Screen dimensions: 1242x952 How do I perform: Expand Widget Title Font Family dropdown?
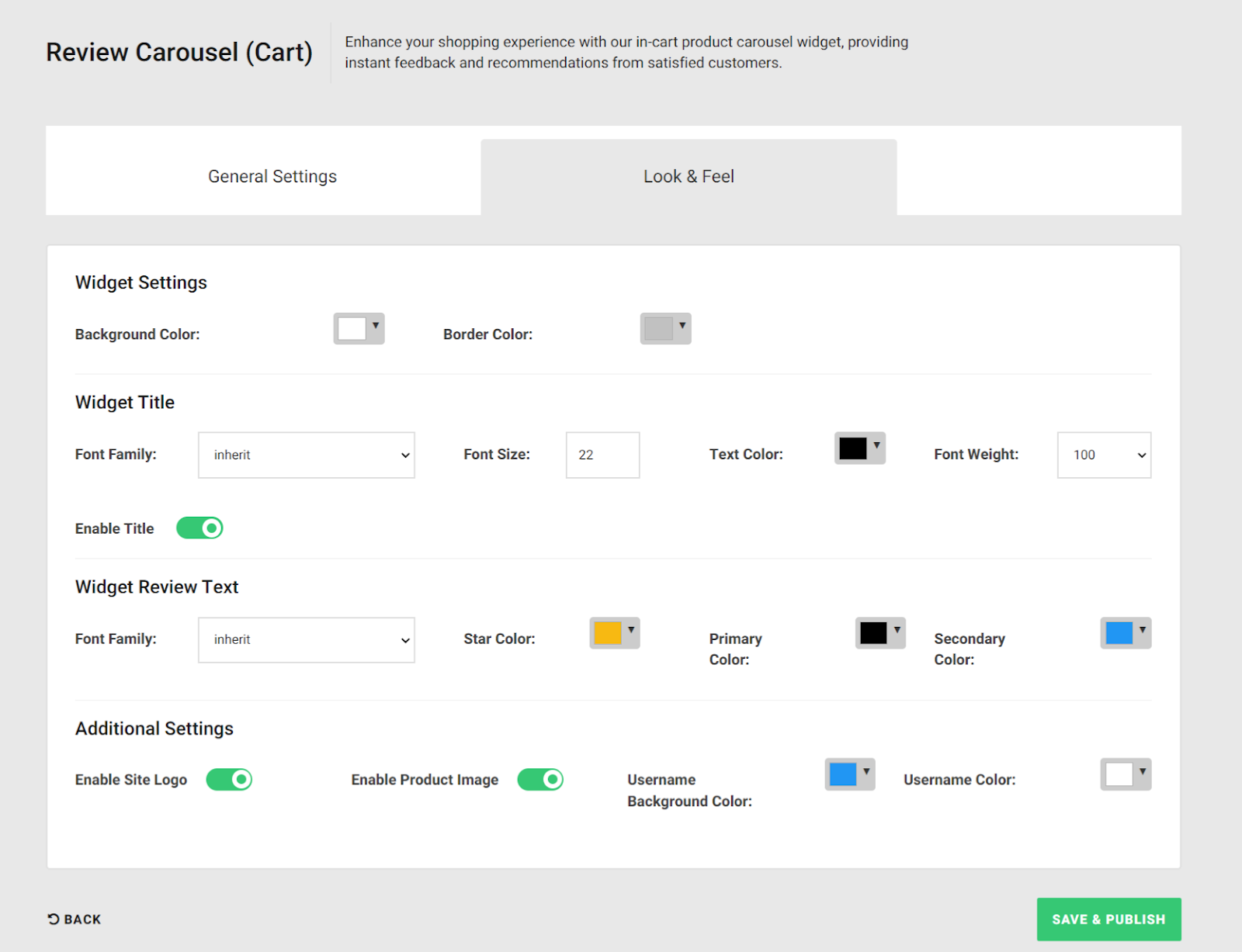[x=307, y=455]
